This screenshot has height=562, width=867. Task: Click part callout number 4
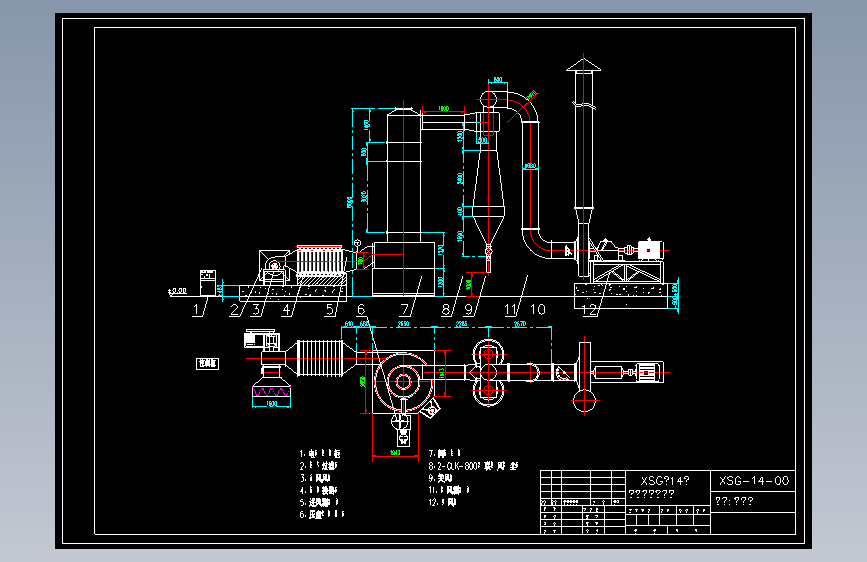click(x=286, y=310)
